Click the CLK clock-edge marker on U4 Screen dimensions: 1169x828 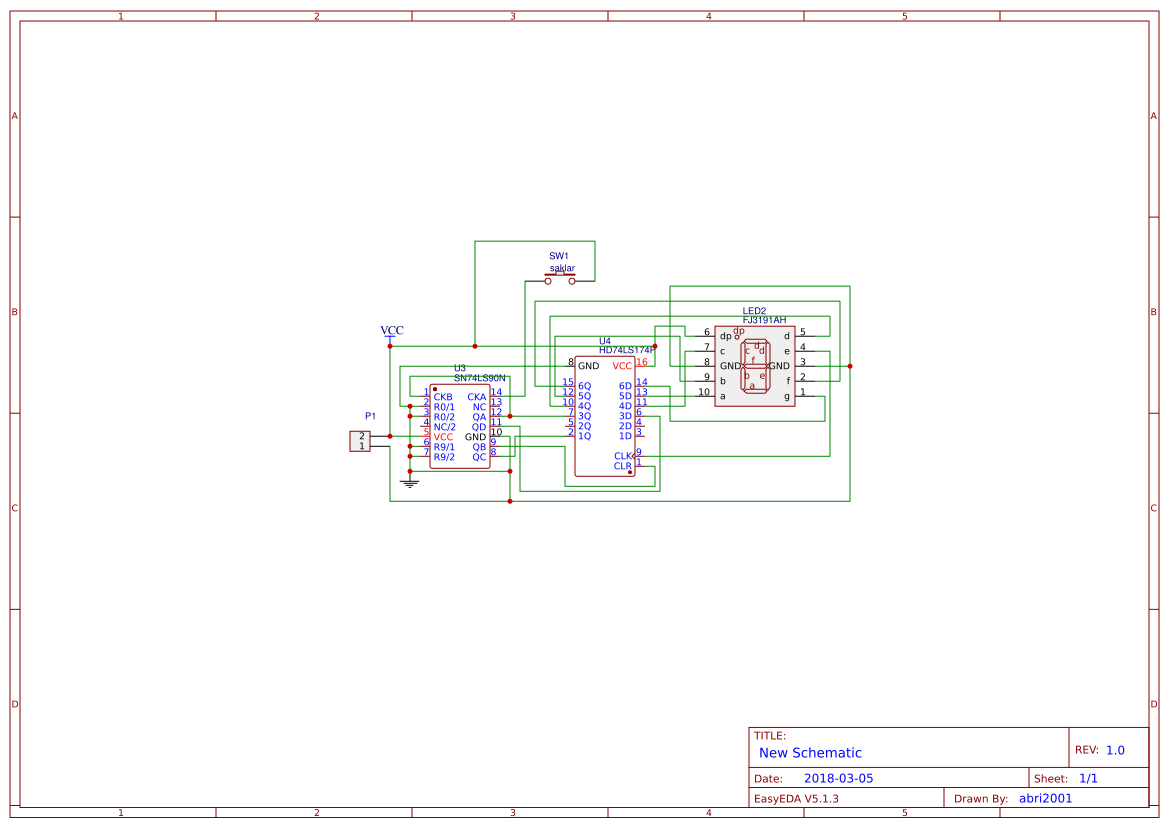coord(633,456)
